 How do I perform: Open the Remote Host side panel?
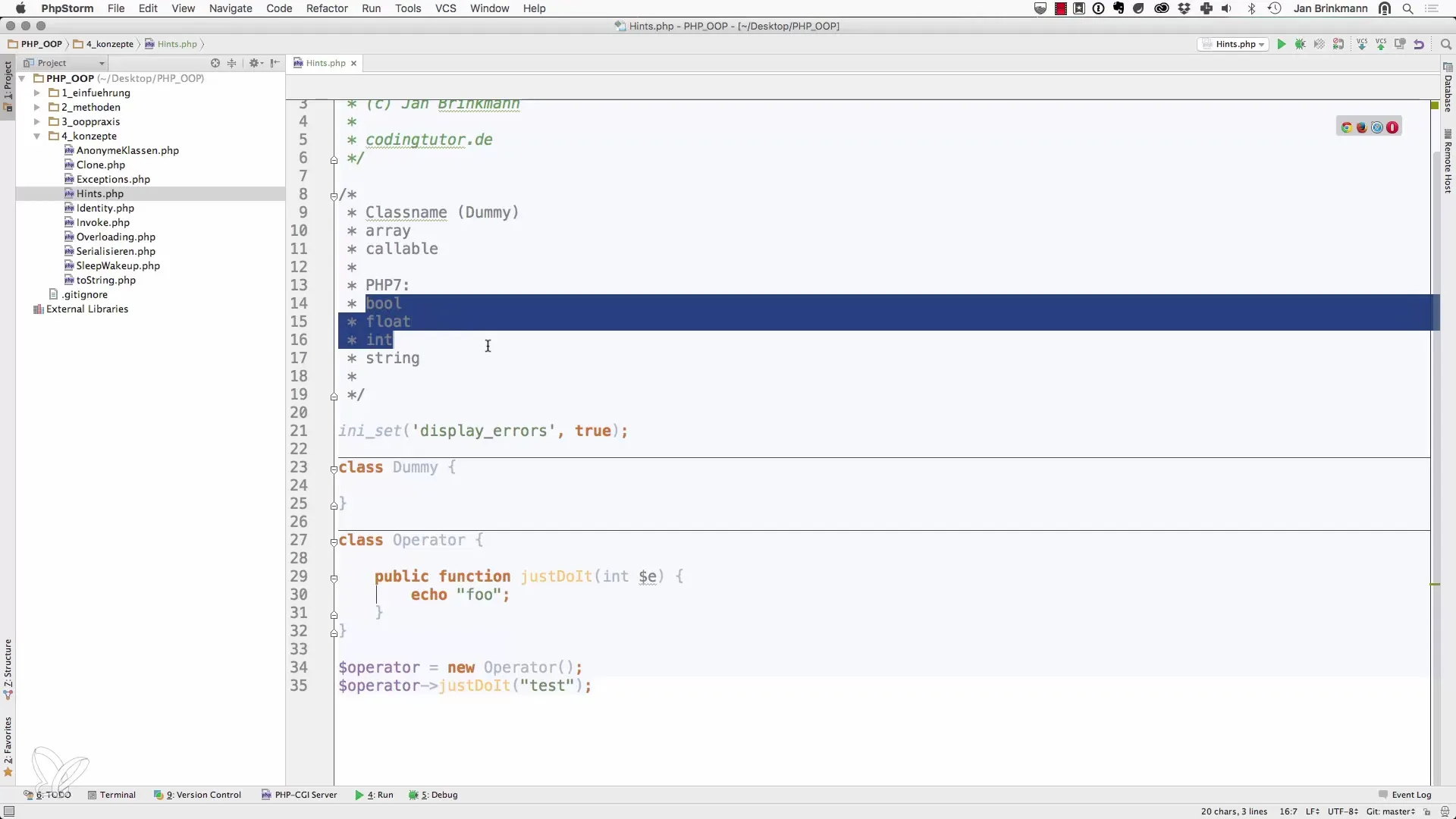click(1448, 162)
